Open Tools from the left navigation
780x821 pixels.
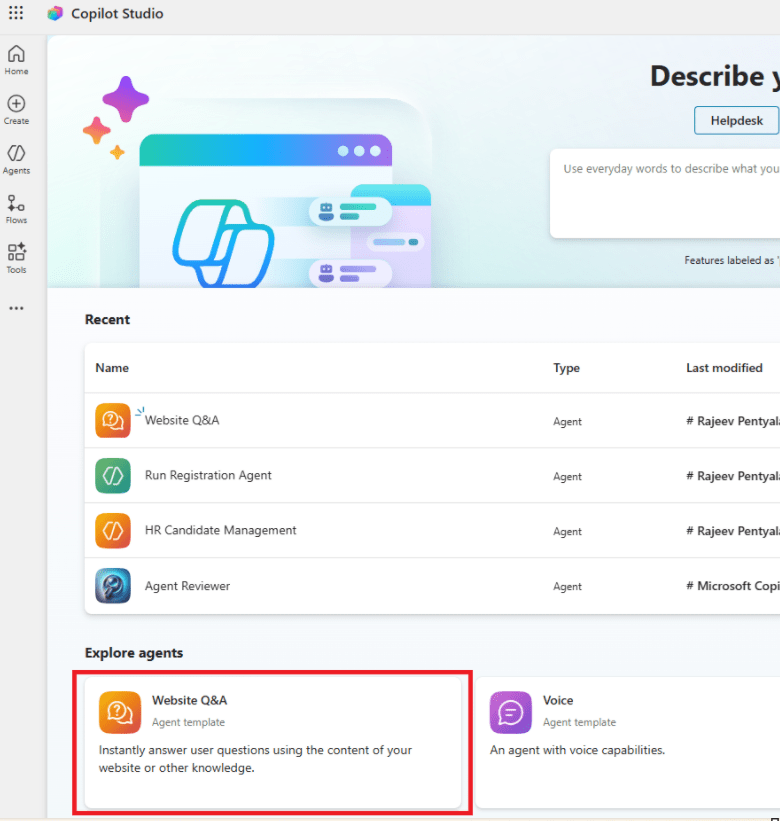(16, 258)
